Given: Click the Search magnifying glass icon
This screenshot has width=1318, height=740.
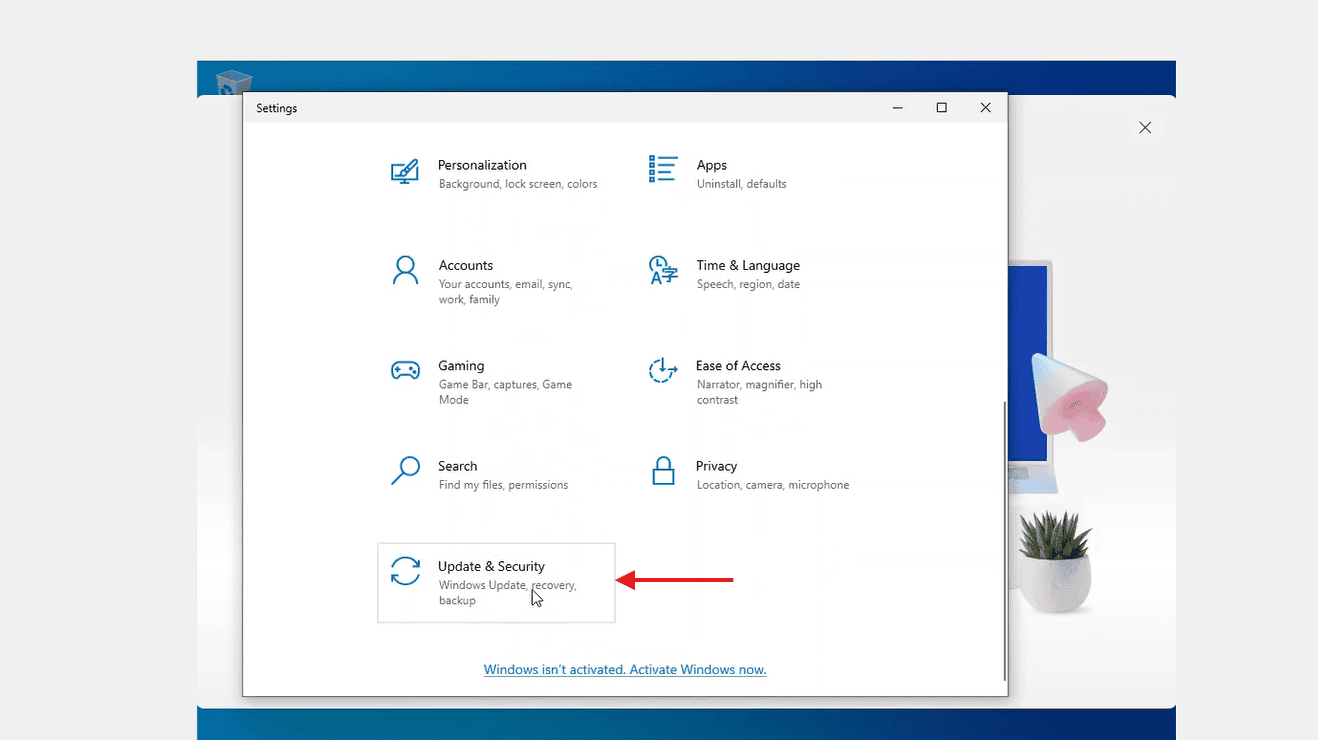Looking at the screenshot, I should click(x=405, y=471).
